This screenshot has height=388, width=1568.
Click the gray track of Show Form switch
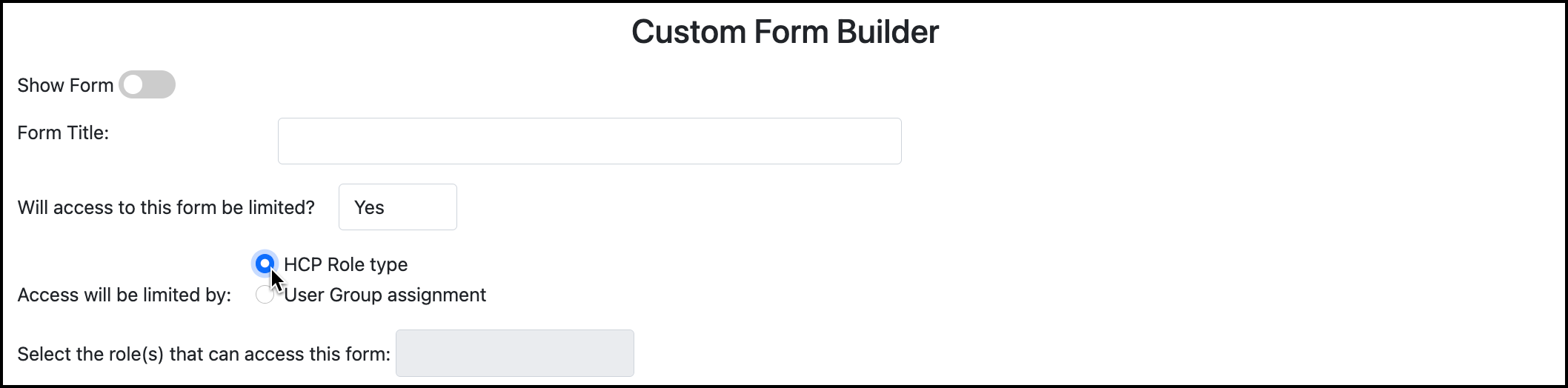click(160, 84)
